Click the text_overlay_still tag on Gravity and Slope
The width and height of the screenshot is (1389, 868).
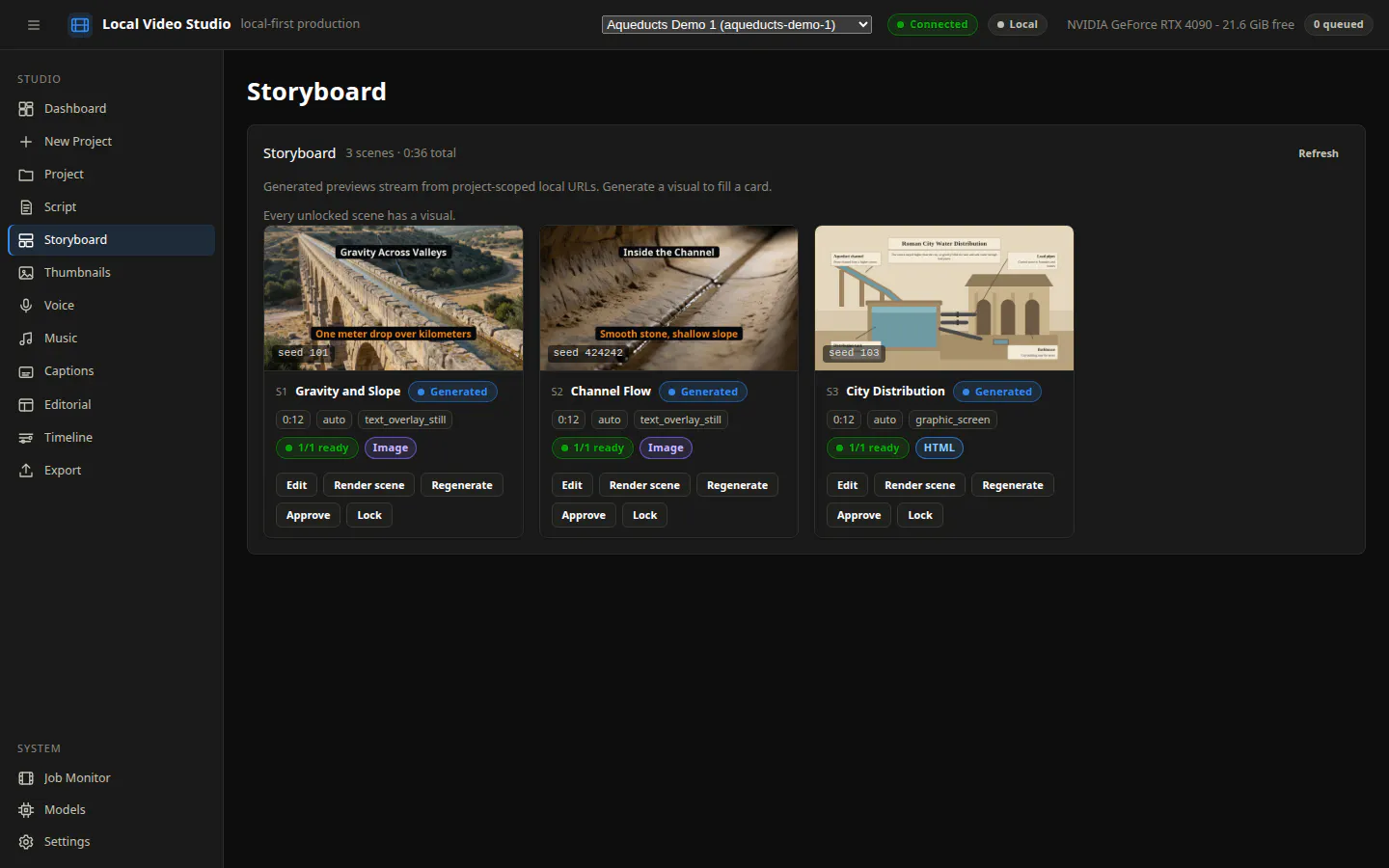(405, 420)
